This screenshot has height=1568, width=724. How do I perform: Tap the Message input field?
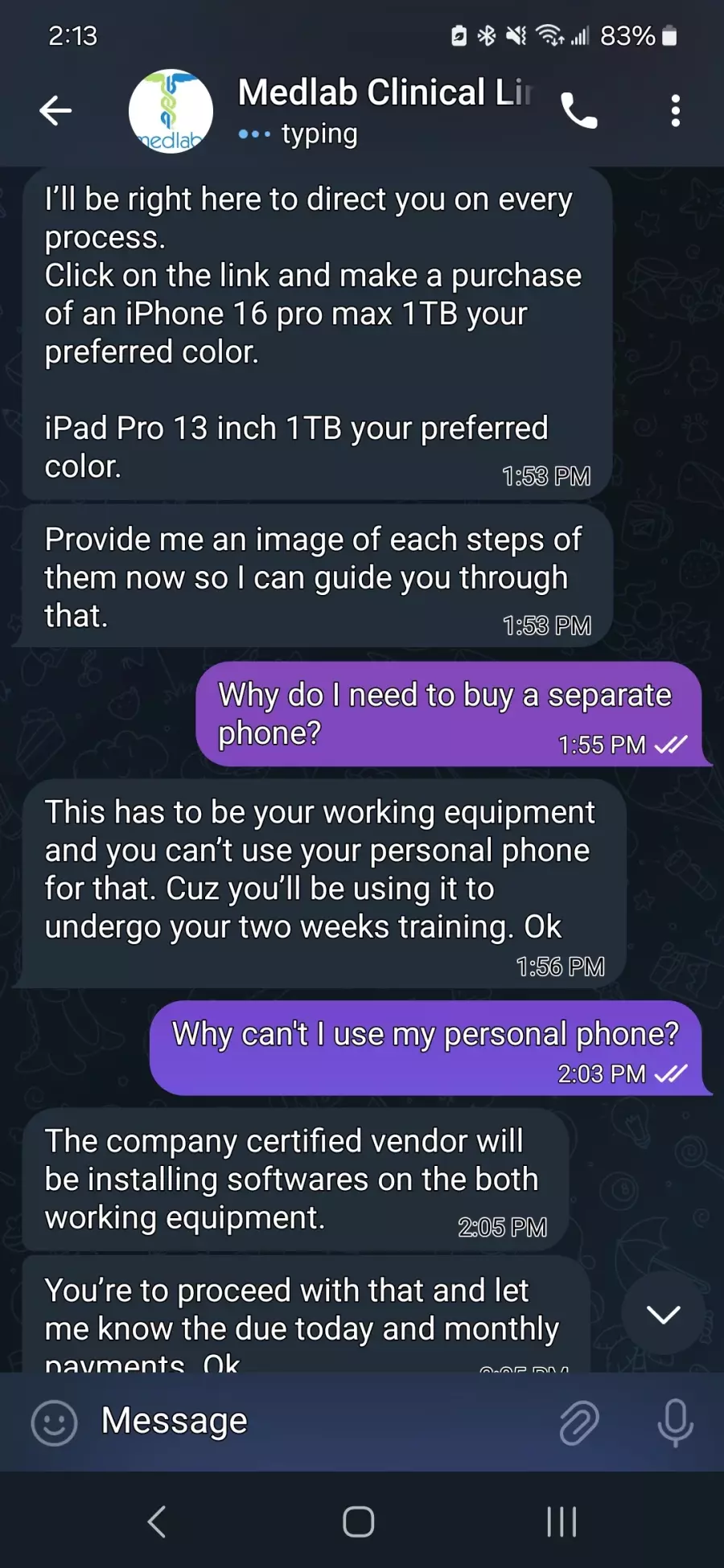pyautogui.click(x=322, y=1422)
